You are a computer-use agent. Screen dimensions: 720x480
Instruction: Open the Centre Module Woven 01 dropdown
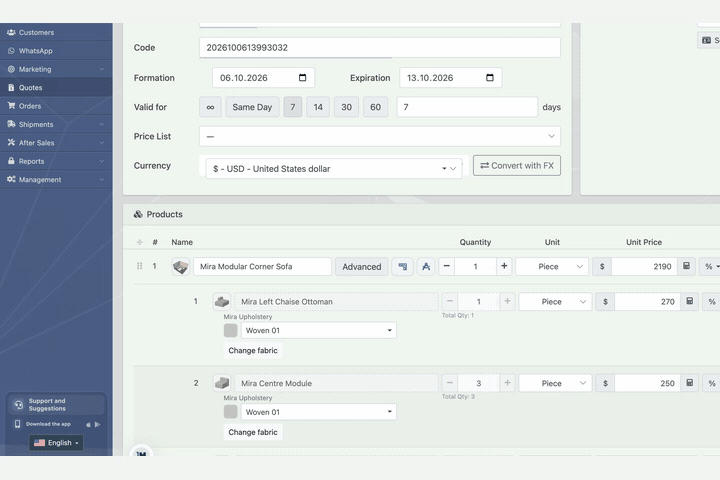[319, 412]
